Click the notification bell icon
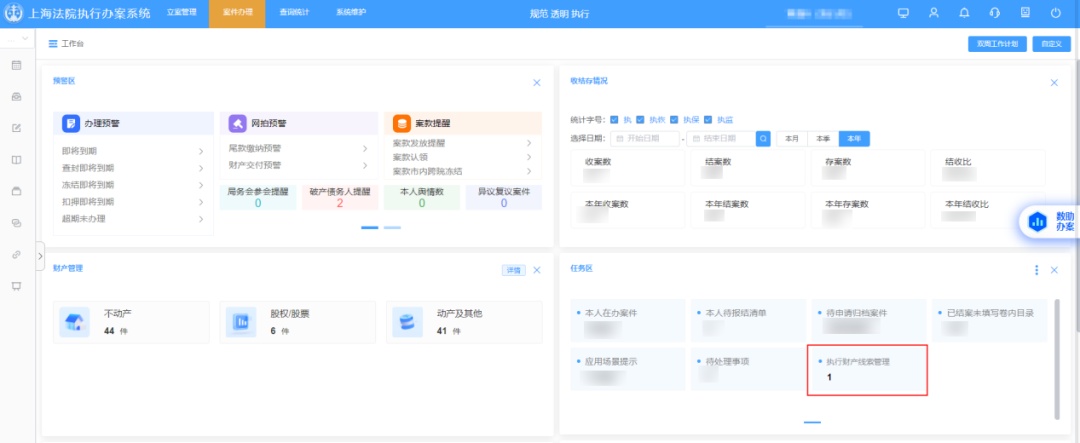 964,13
